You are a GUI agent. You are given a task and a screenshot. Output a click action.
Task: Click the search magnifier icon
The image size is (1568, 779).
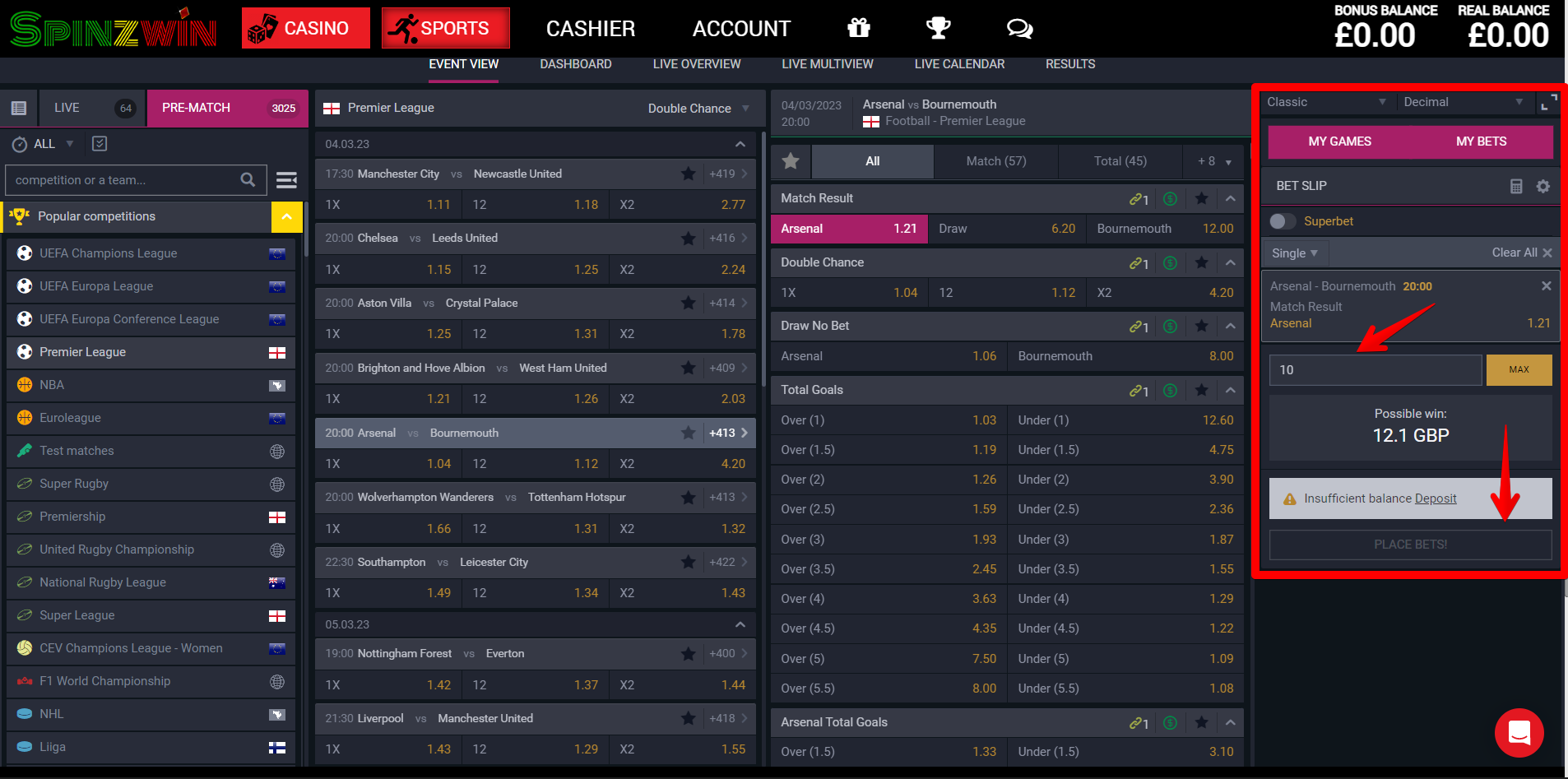(x=248, y=179)
